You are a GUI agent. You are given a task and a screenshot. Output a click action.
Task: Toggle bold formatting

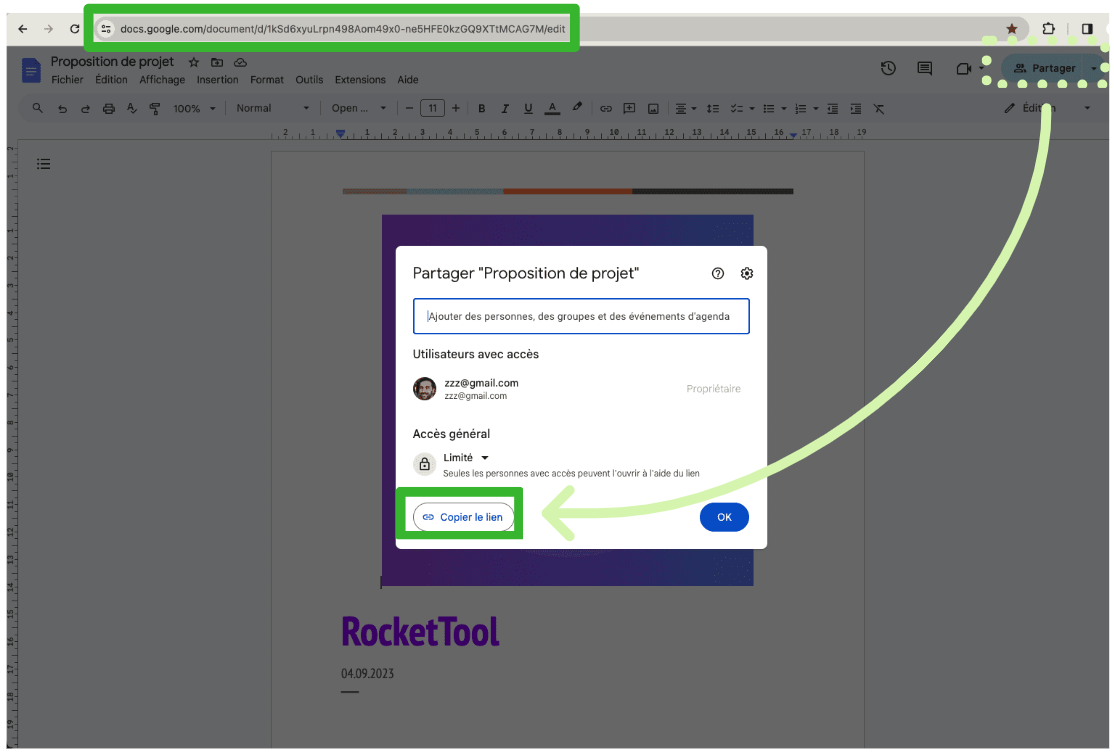pyautogui.click(x=481, y=108)
